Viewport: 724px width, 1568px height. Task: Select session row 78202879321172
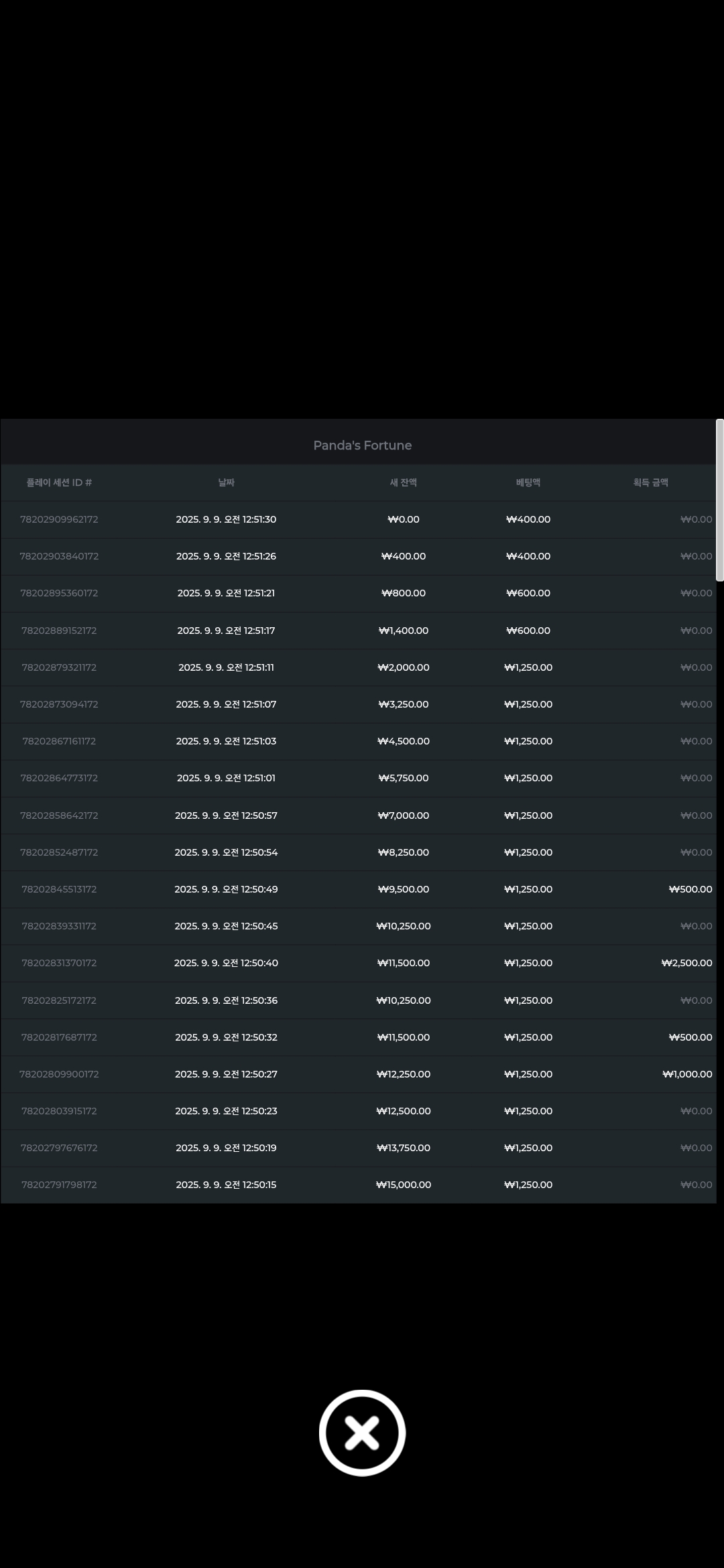coord(359,667)
